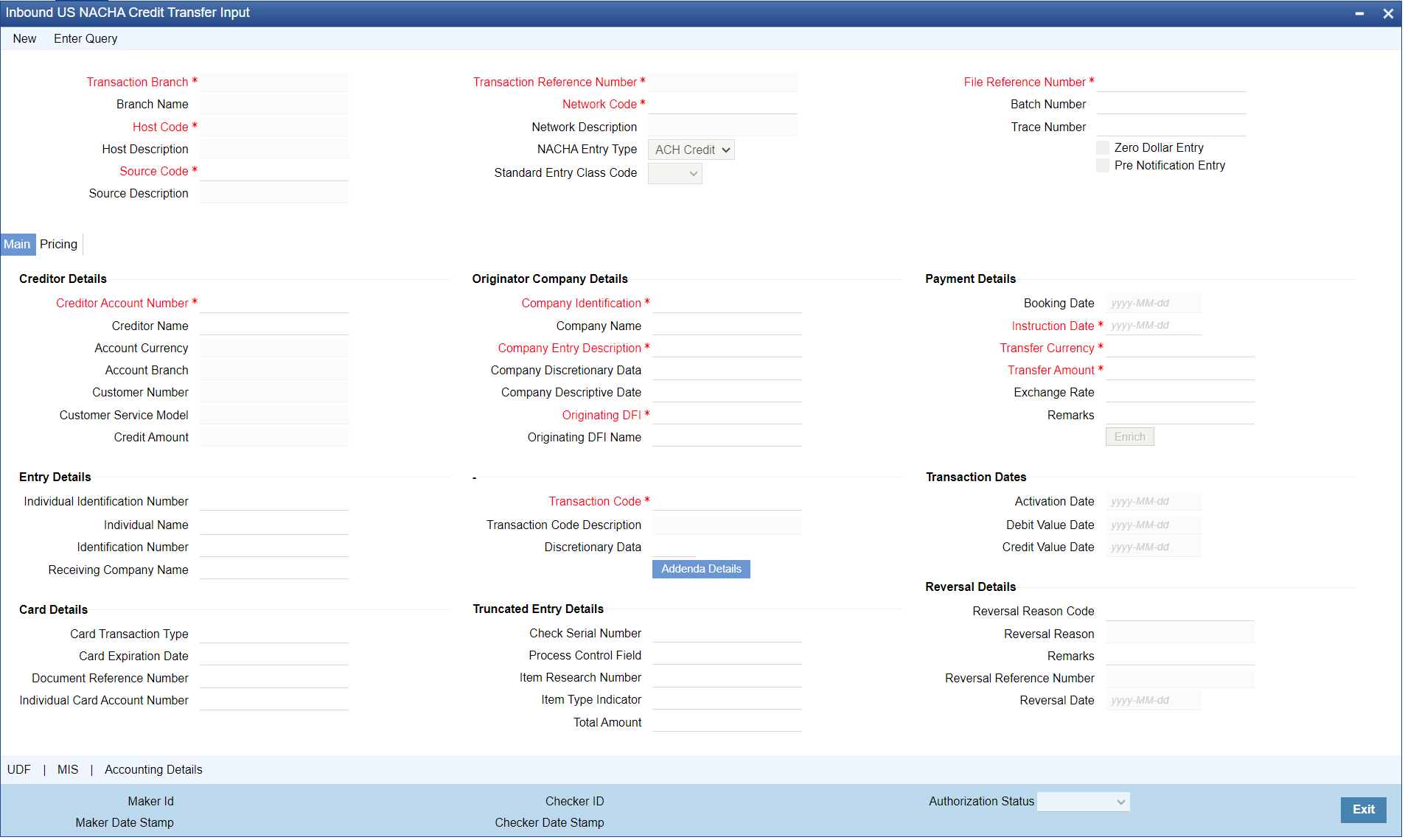Click the Batch Number field
Image resolution: width=1405 pixels, height=840 pixels.
(x=1172, y=105)
